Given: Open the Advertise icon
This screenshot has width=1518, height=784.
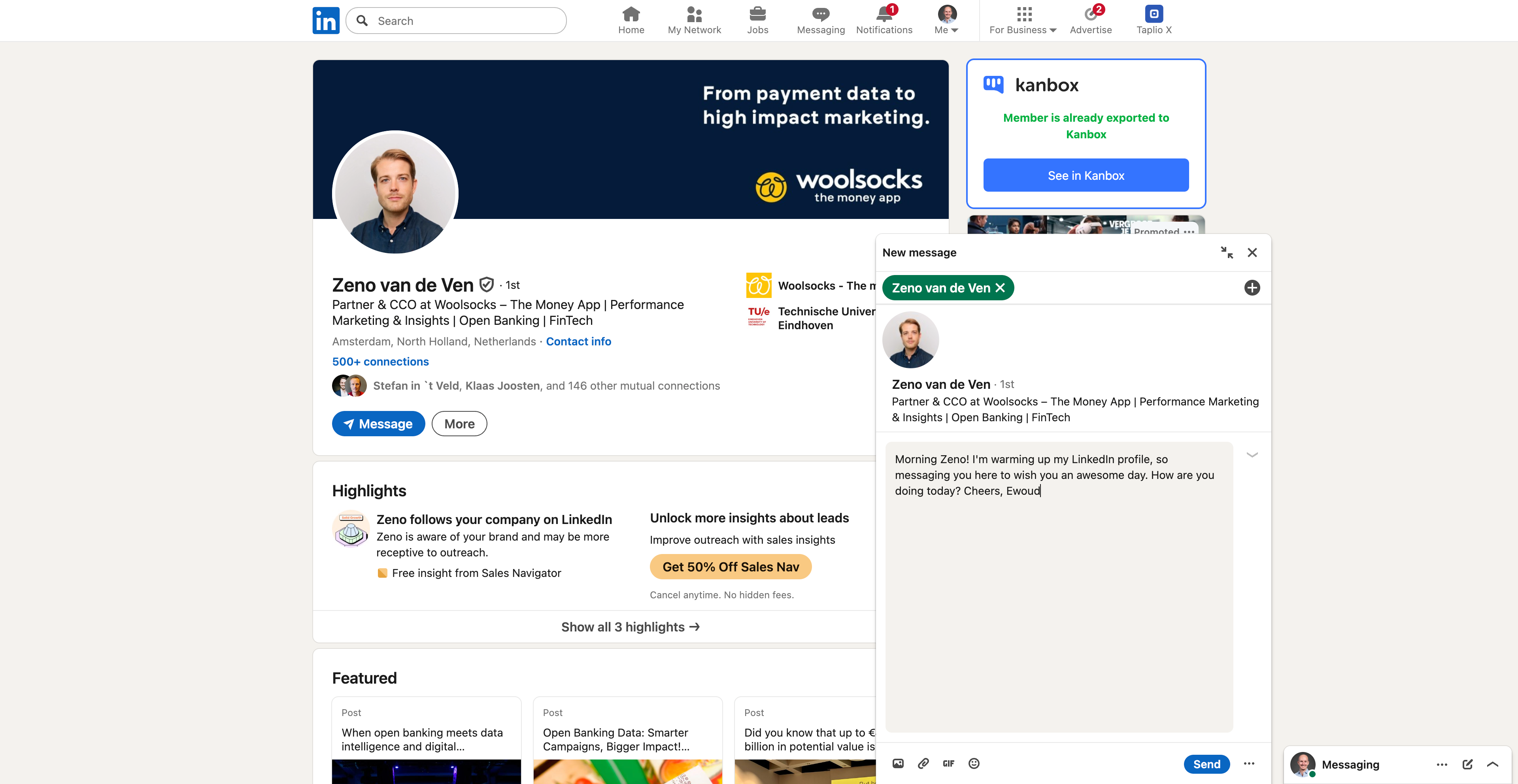Looking at the screenshot, I should point(1090,21).
